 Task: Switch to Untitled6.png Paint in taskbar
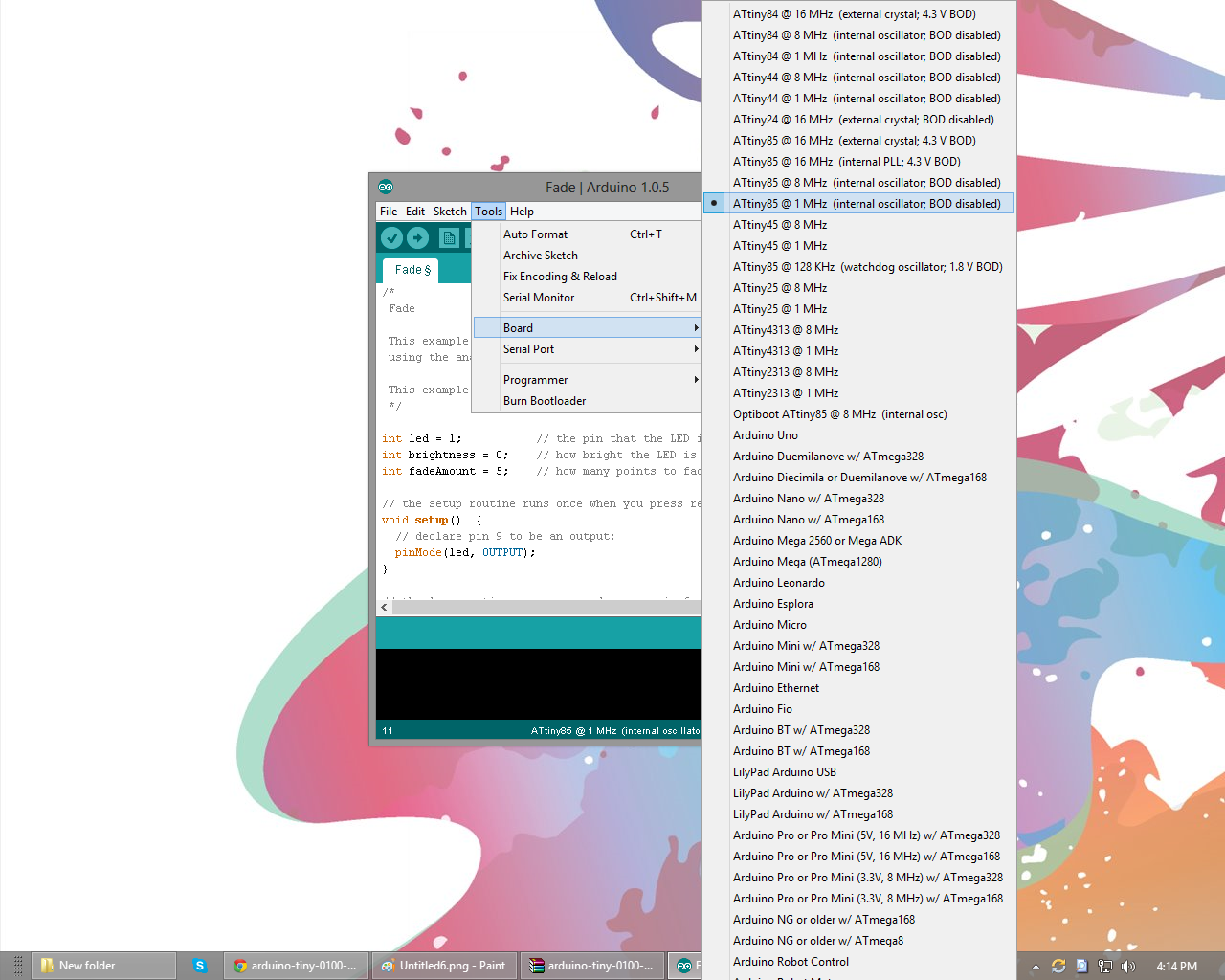(x=444, y=966)
